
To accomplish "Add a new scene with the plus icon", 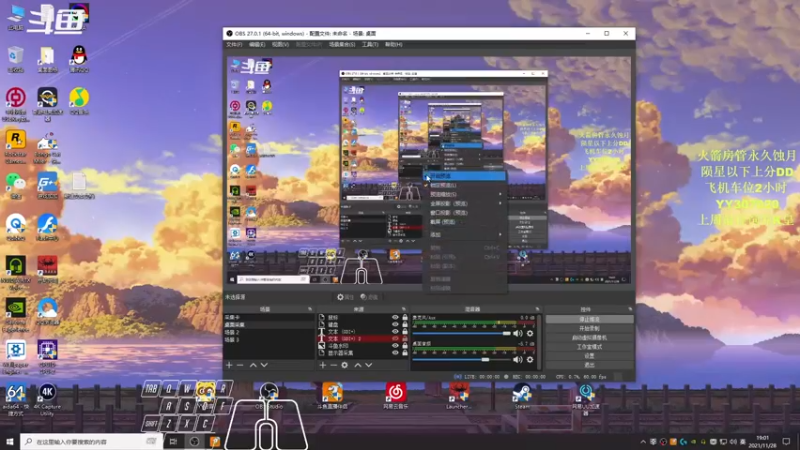I will 229,365.
